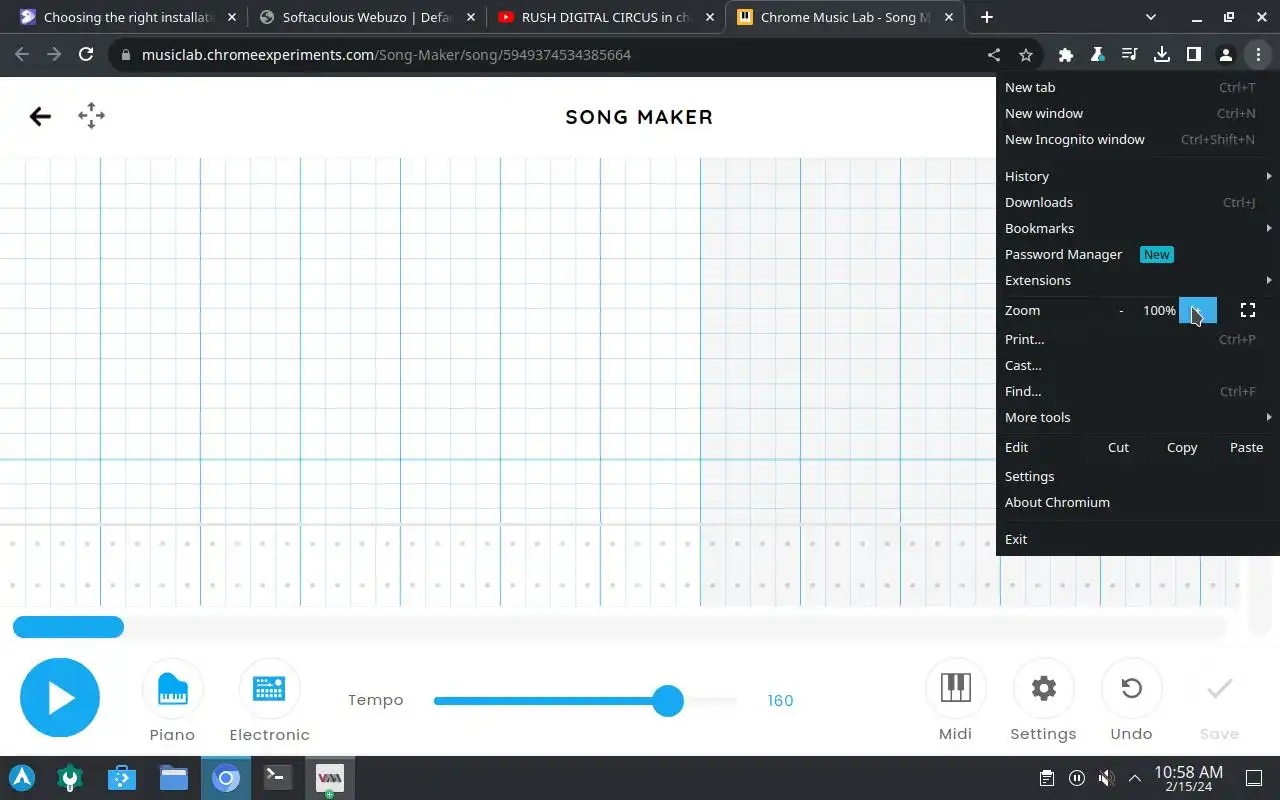Switch instrument using the Piano icon

[172, 689]
